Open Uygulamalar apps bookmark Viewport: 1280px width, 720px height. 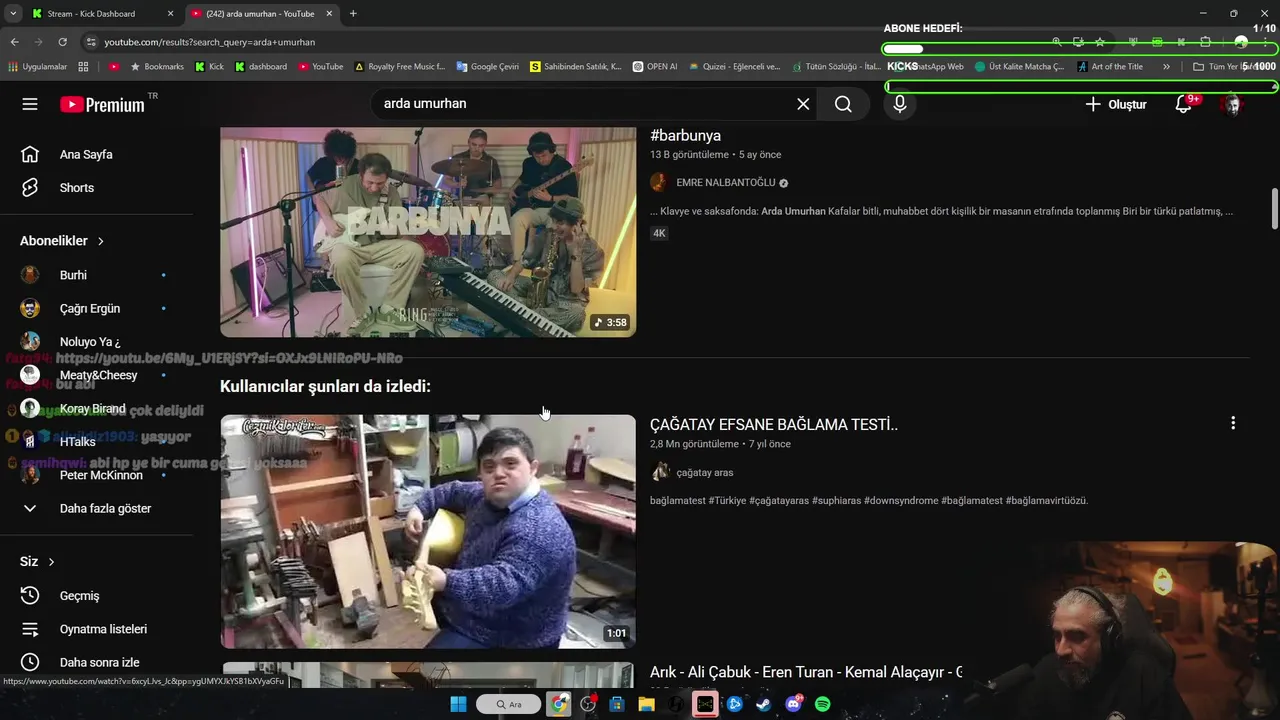37,67
